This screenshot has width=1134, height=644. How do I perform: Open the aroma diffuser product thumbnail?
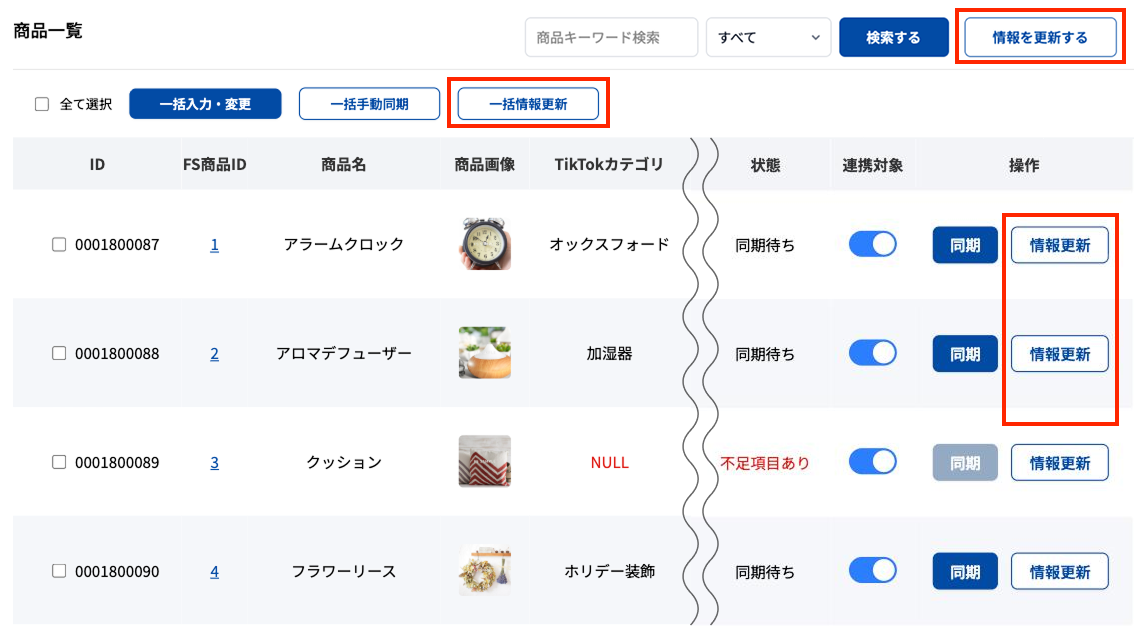click(485, 353)
